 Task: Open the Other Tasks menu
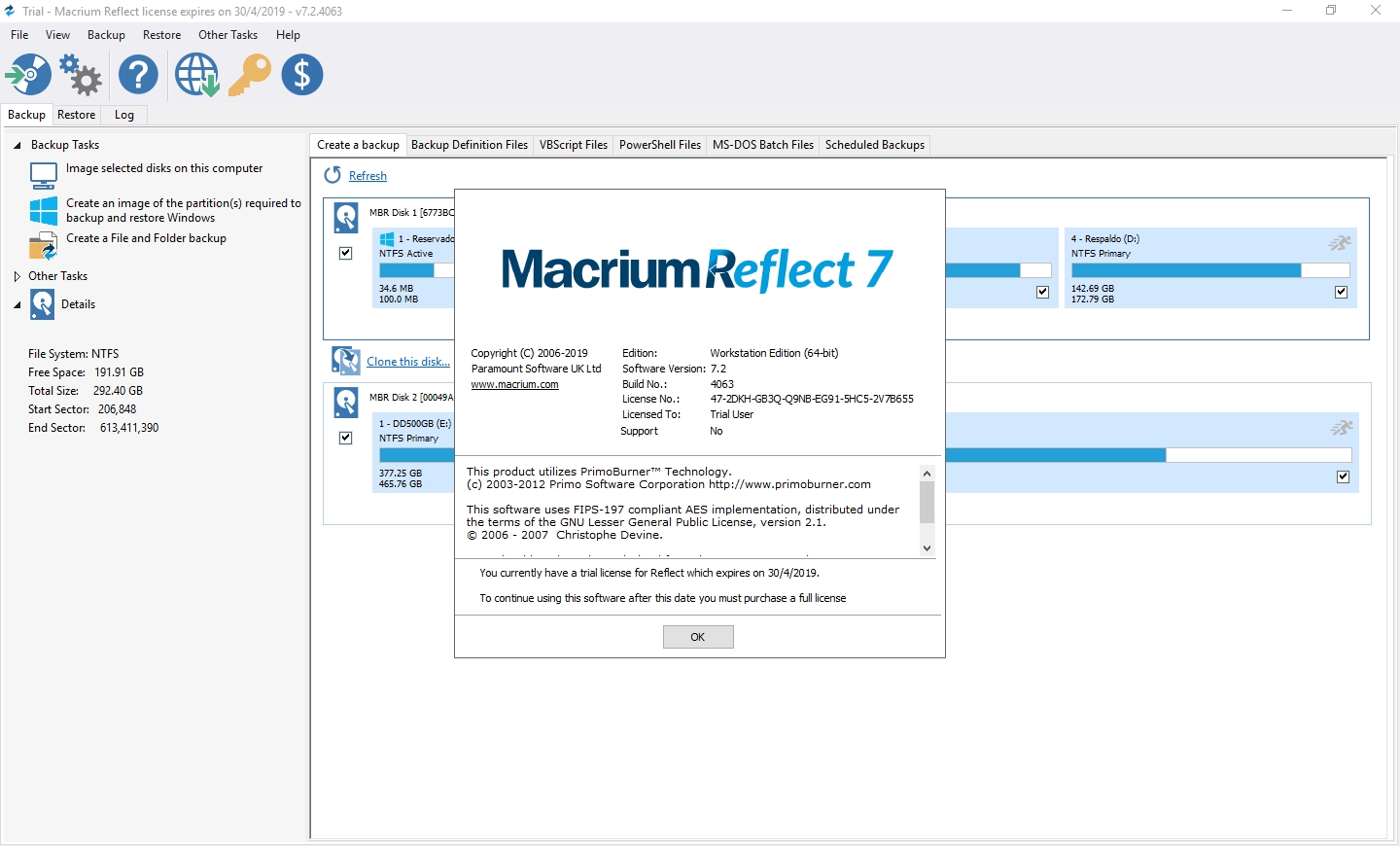227,35
